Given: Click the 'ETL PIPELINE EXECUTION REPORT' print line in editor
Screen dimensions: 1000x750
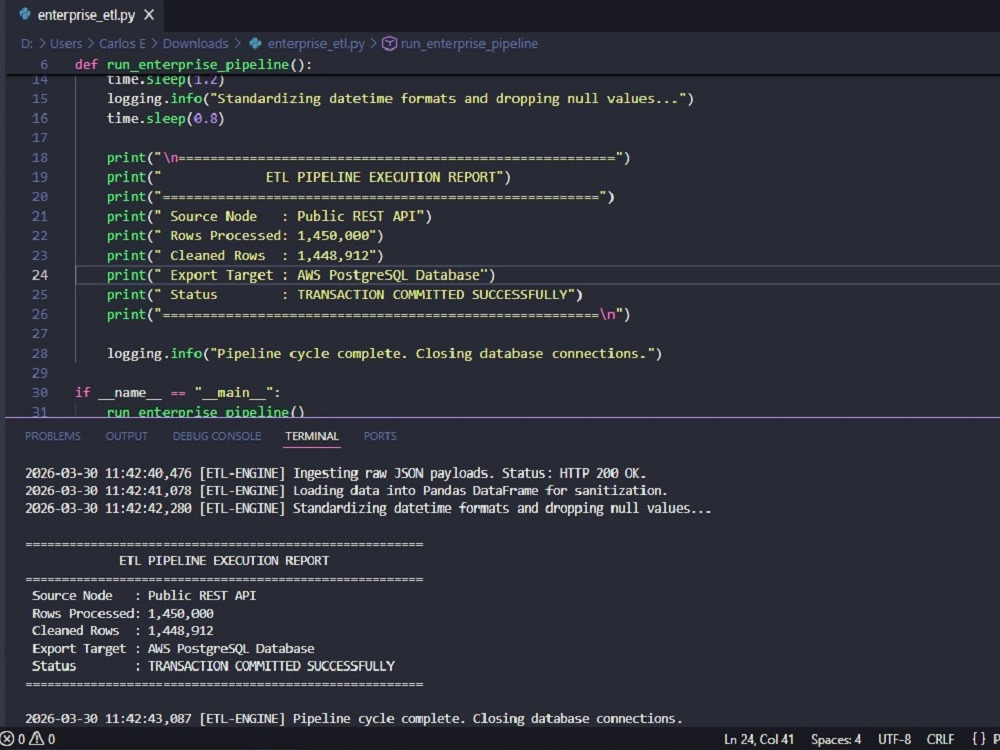Looking at the screenshot, I should (x=309, y=177).
